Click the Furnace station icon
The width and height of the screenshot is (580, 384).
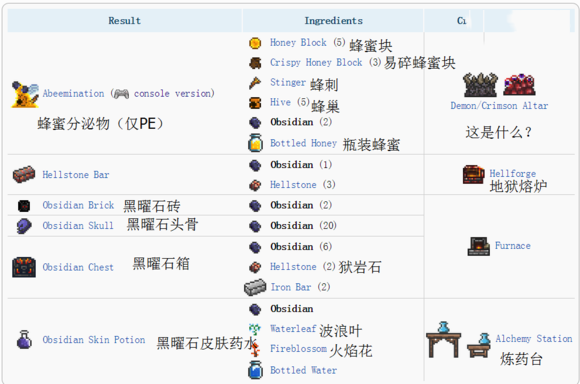tap(479, 246)
